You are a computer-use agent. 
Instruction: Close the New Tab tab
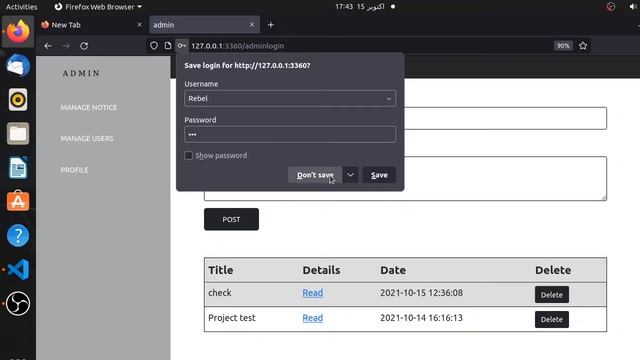139,25
